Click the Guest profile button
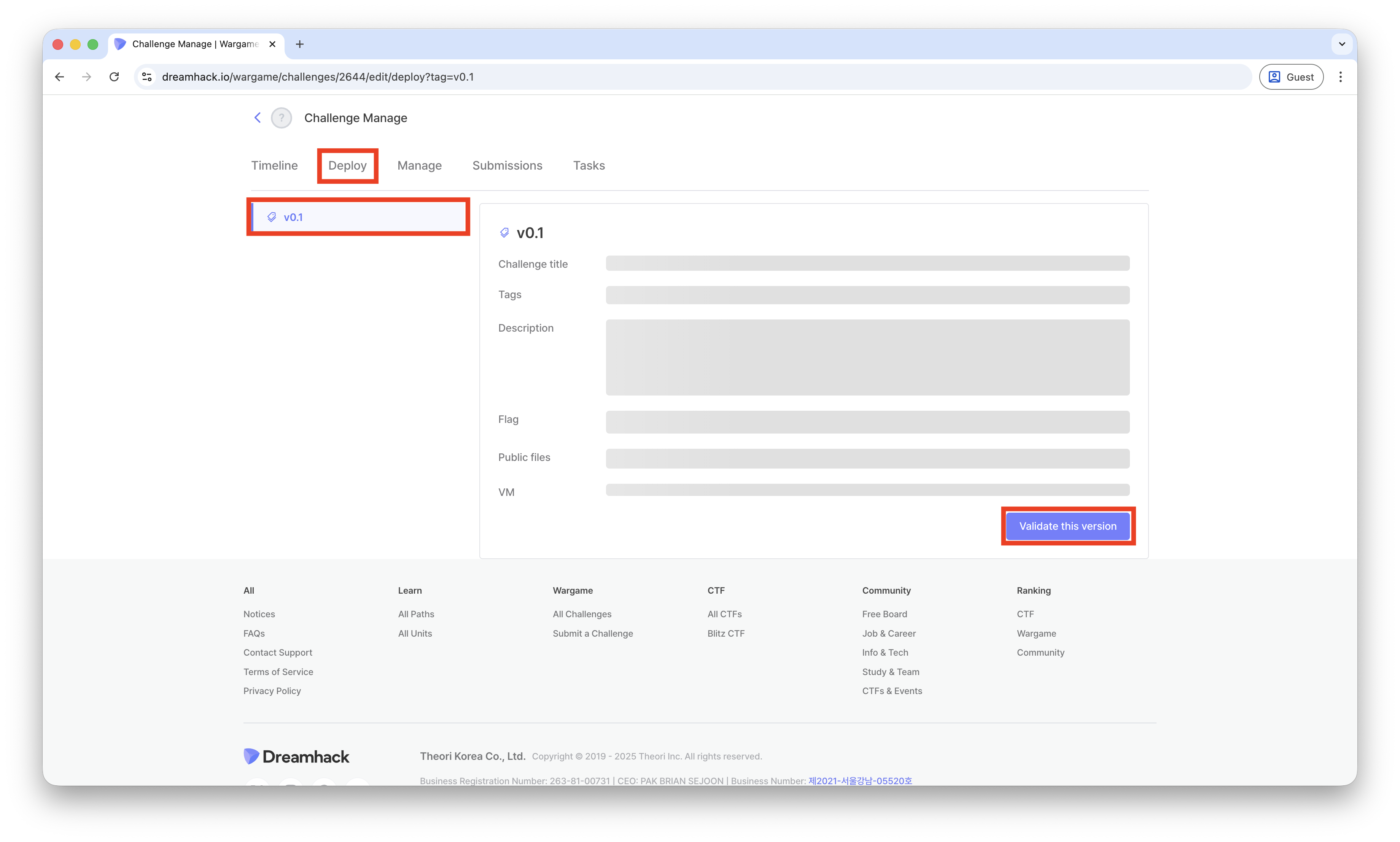Image resolution: width=1400 pixels, height=842 pixels. tap(1291, 76)
